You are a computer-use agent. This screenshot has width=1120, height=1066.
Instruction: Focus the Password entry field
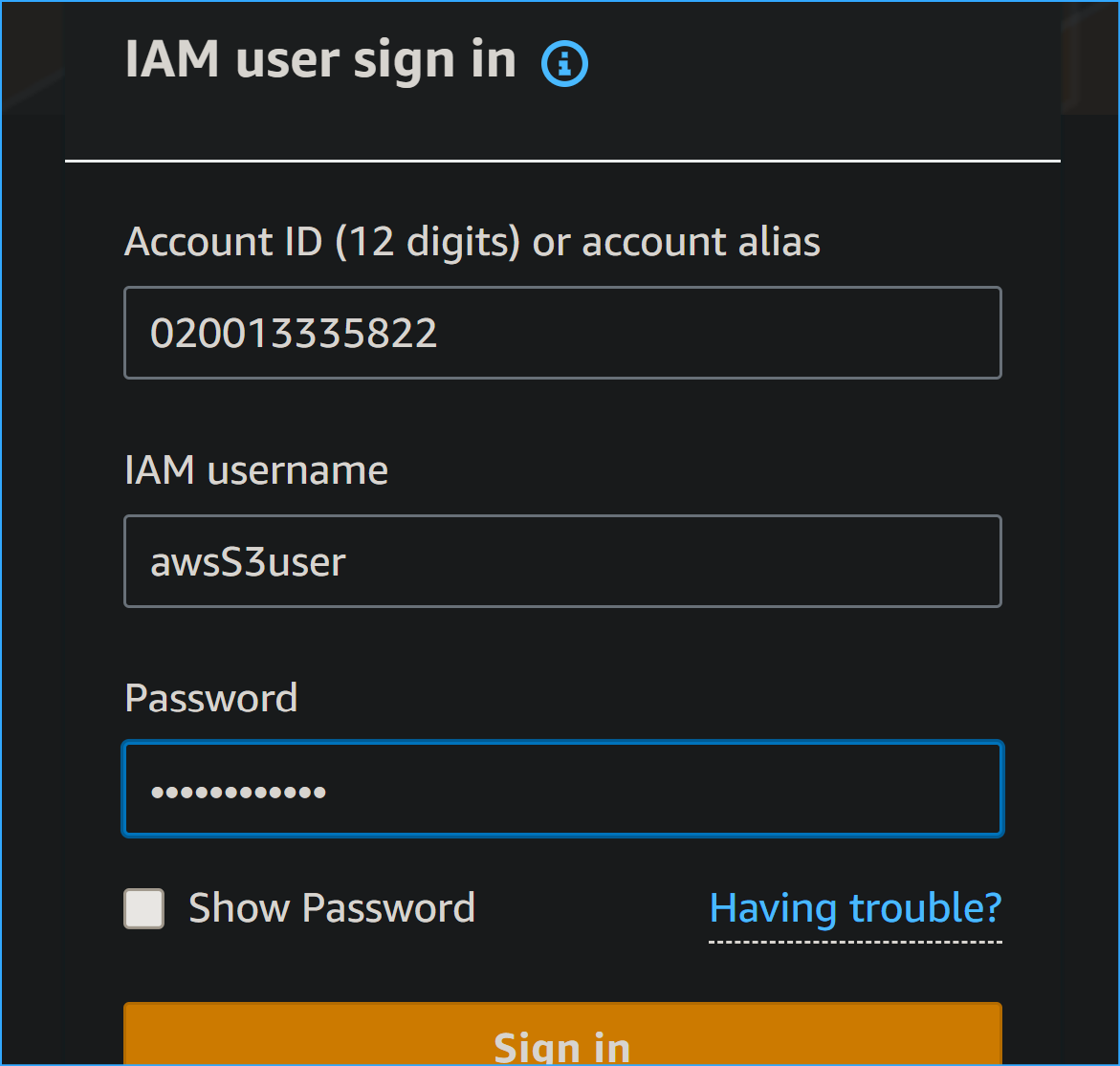point(562,789)
